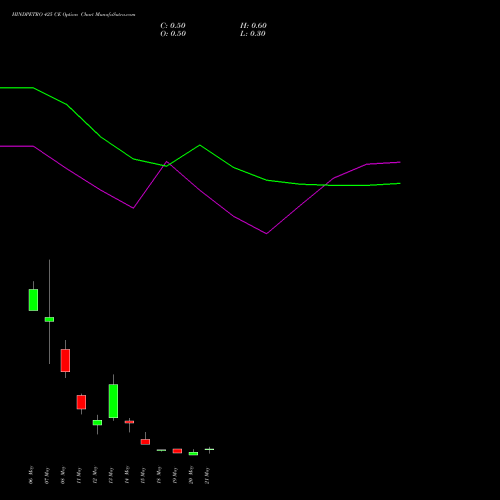Select the green candlestick for 20 May
The height and width of the screenshot is (500, 500).
(193, 453)
